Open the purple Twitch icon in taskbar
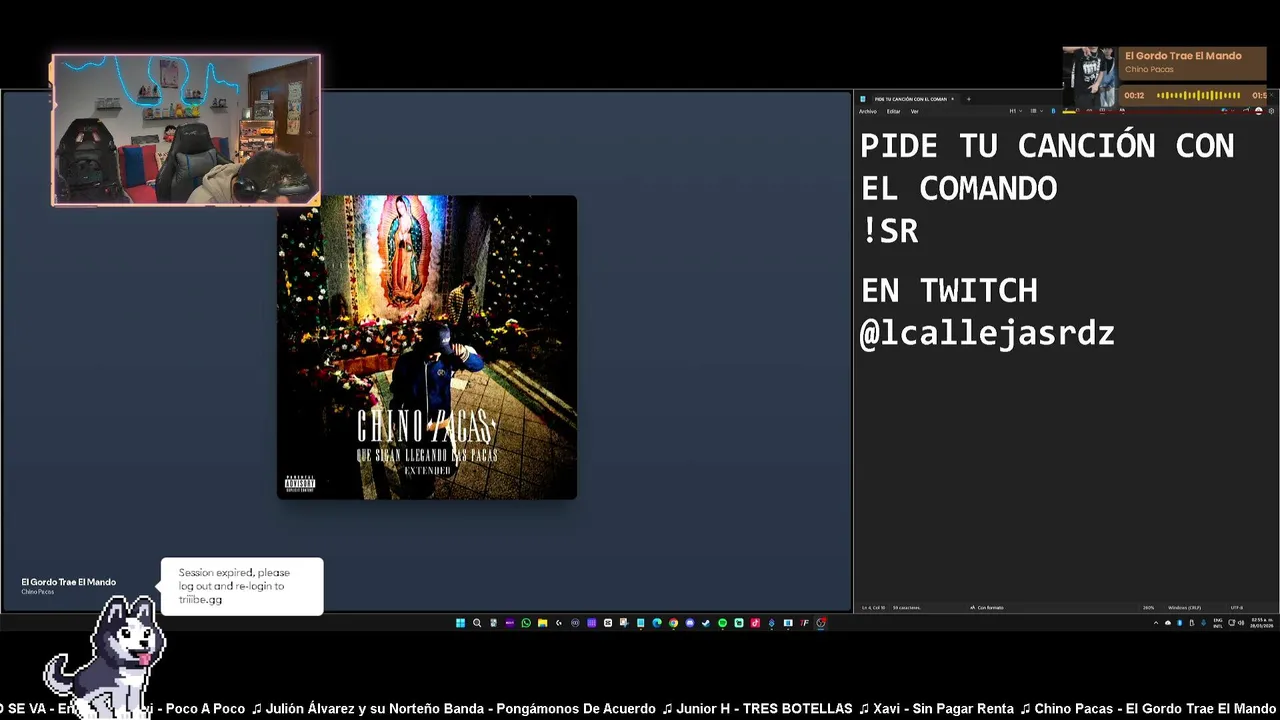The height and width of the screenshot is (720, 1280). click(510, 623)
